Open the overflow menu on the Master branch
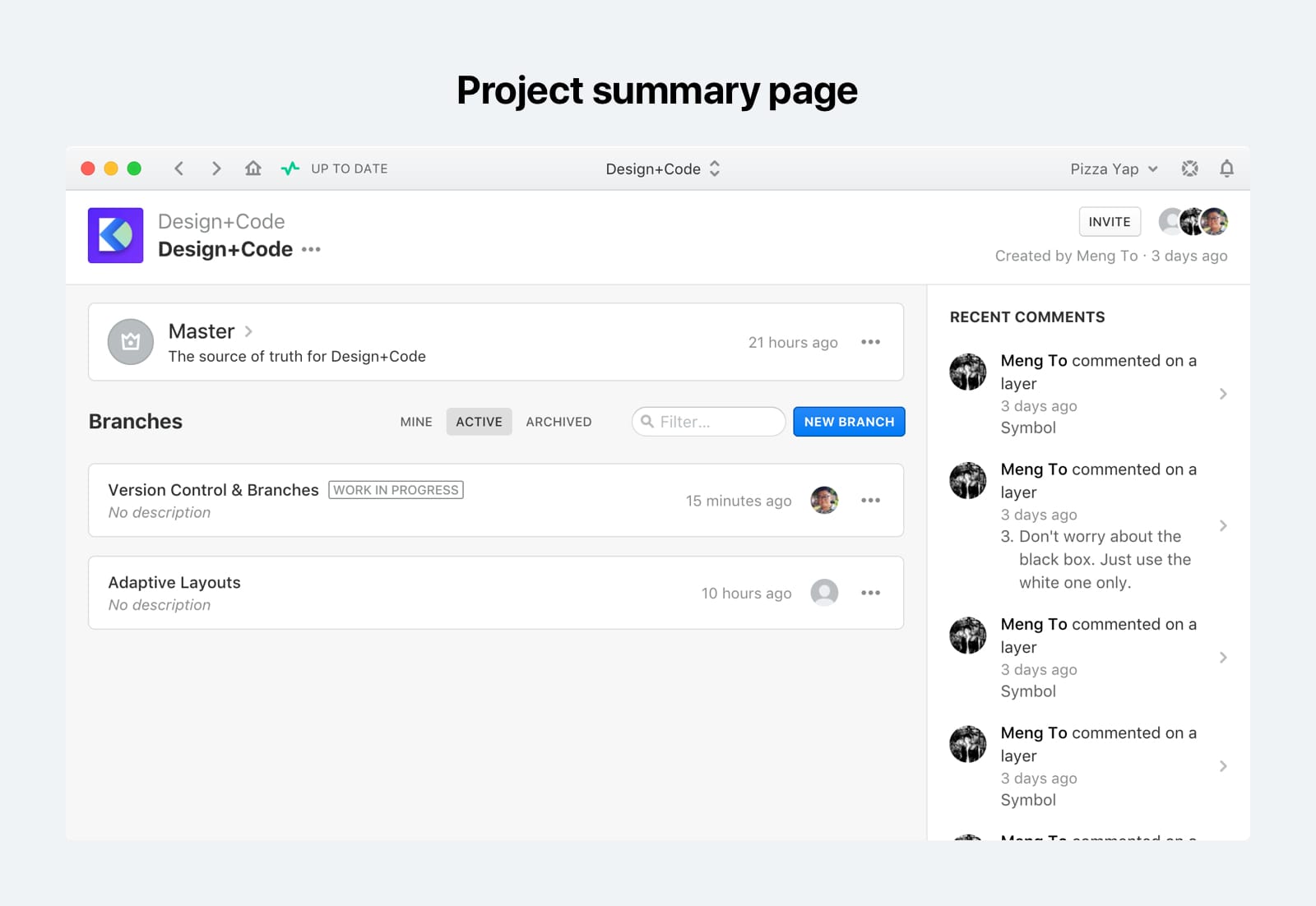This screenshot has height=906, width=1316. coord(870,341)
